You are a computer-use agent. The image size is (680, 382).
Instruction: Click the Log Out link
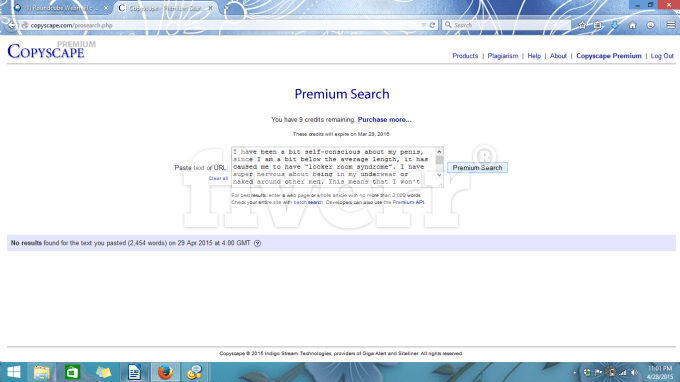coord(662,56)
